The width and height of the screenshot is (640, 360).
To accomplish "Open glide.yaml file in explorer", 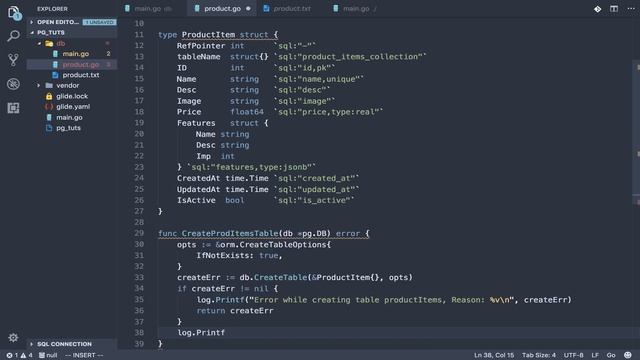I will [73, 107].
